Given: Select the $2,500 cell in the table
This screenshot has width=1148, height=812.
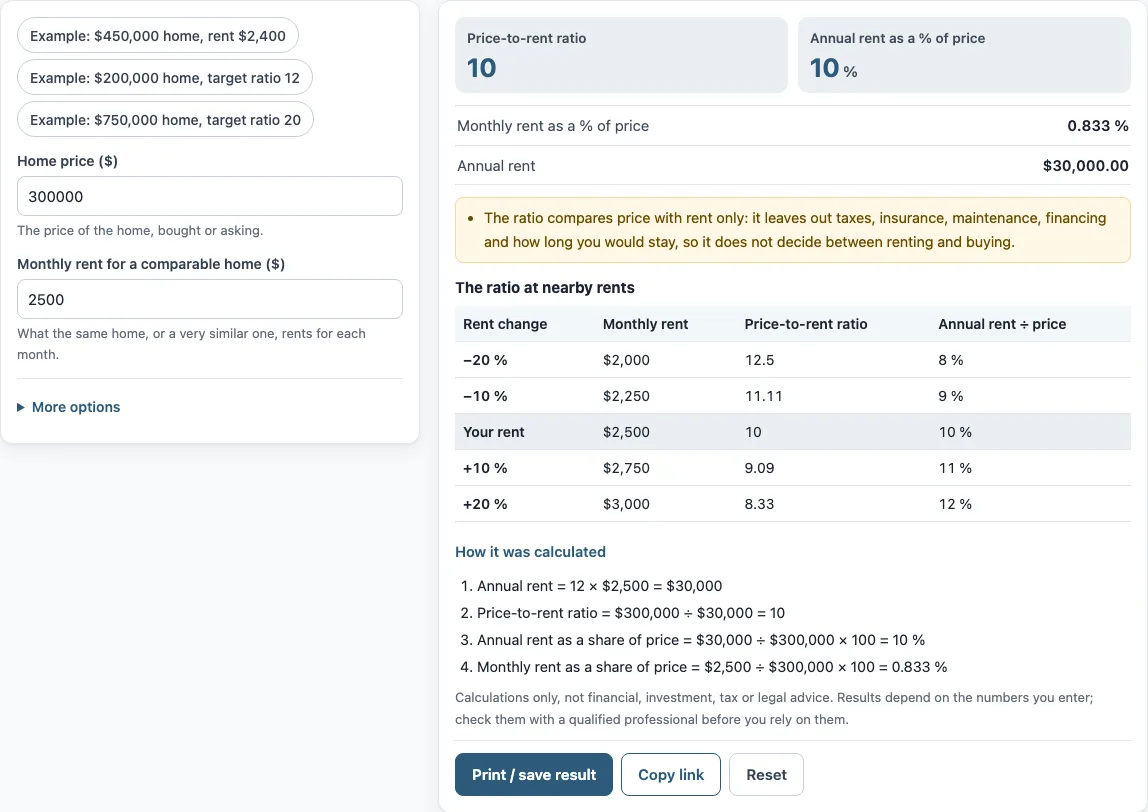Looking at the screenshot, I should pyautogui.click(x=626, y=432).
